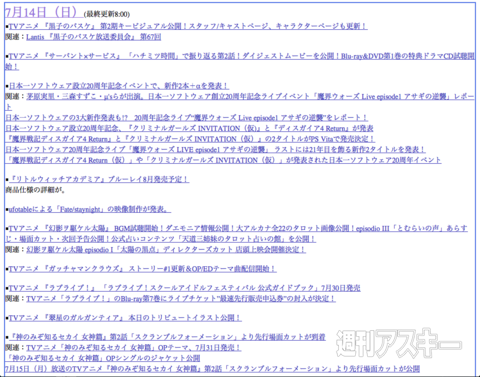Open 黒子のバスケ 第2期キービジュアル公開 link

tap(188, 26)
